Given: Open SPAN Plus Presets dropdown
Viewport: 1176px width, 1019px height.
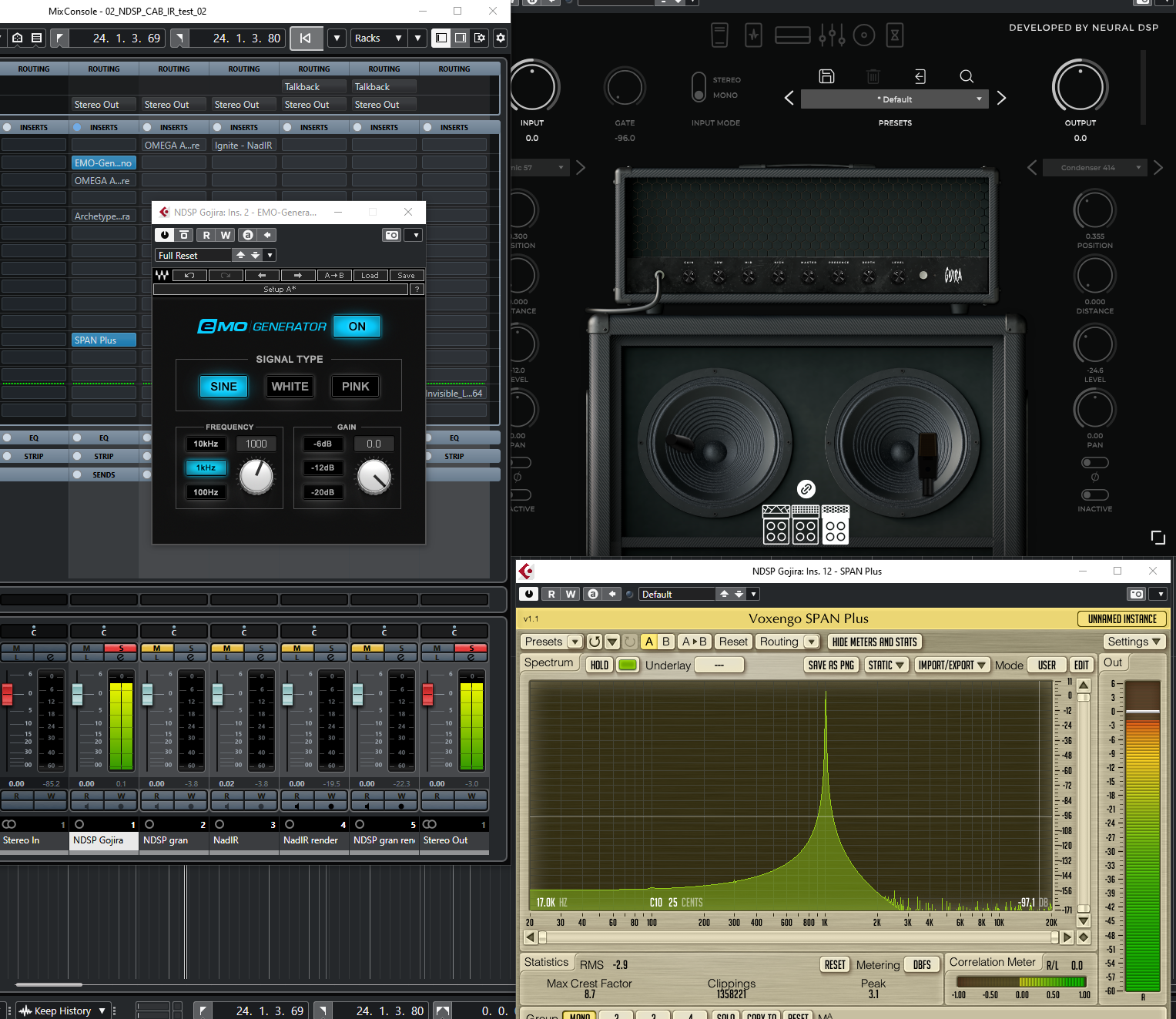Looking at the screenshot, I should pyautogui.click(x=552, y=642).
